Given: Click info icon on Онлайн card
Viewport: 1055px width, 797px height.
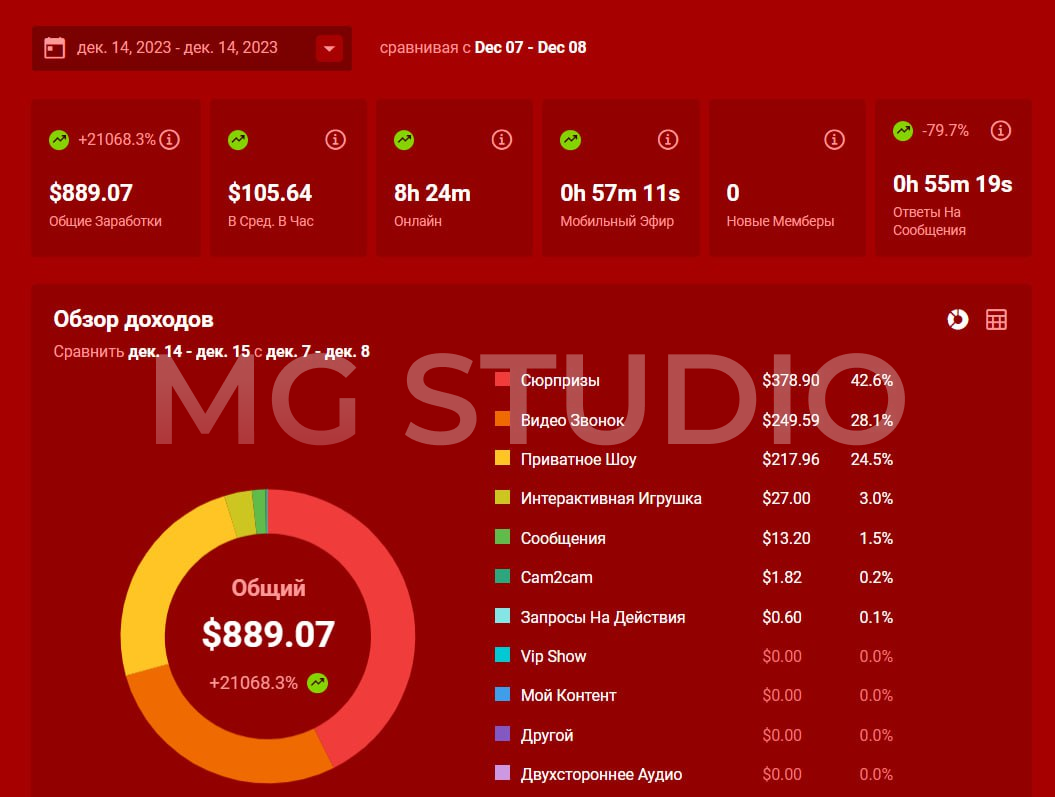Looking at the screenshot, I should [501, 140].
